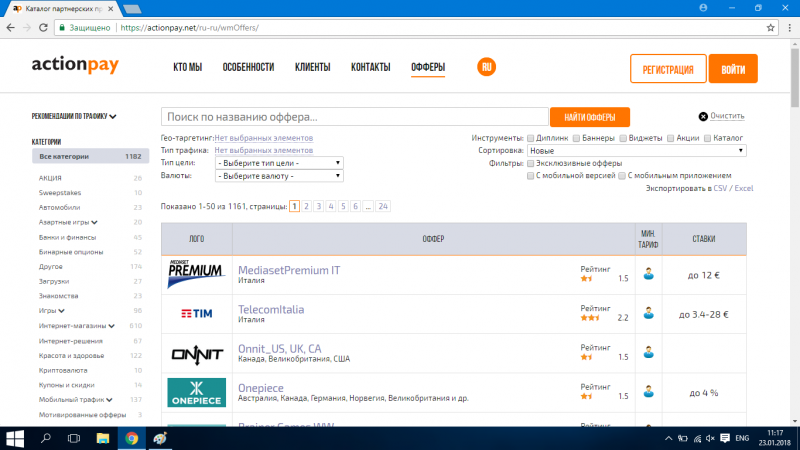Enable the Акции checkbox
The width and height of the screenshot is (800, 450).
pos(670,138)
